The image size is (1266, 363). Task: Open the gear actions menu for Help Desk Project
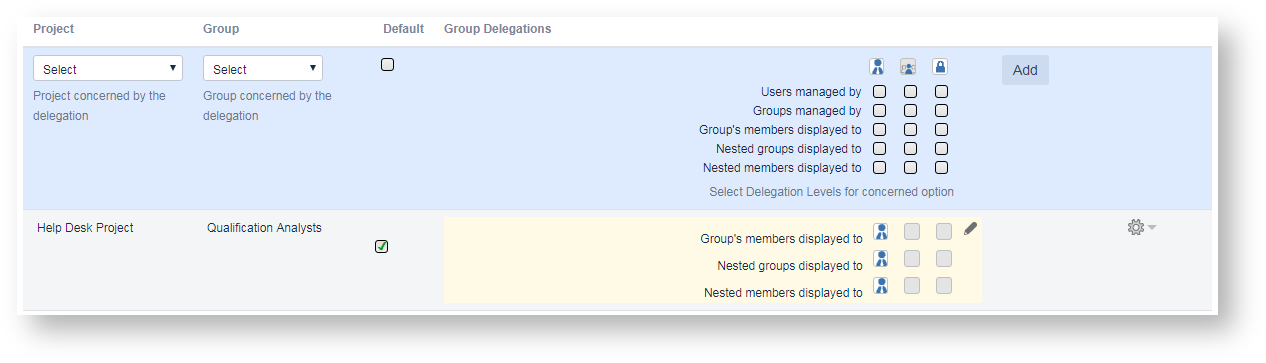click(x=1135, y=227)
